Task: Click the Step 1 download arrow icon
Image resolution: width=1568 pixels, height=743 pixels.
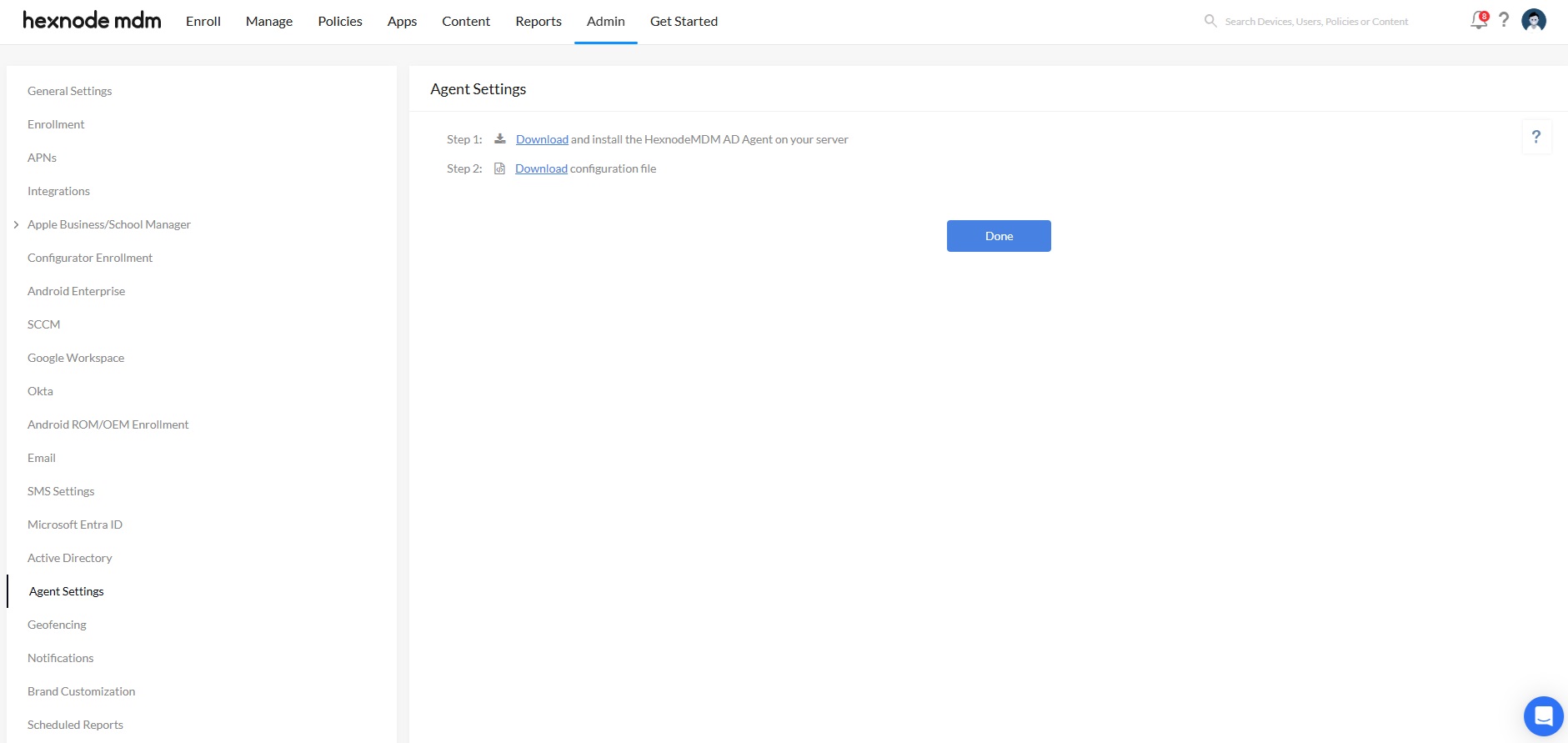Action: tap(500, 138)
